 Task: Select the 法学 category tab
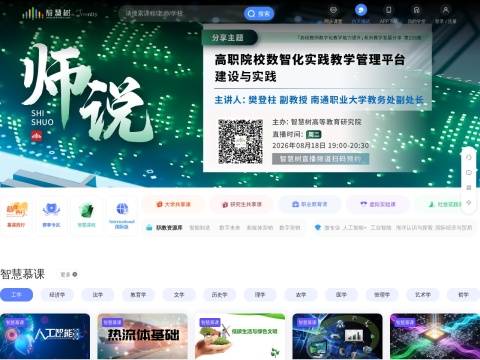(x=98, y=295)
